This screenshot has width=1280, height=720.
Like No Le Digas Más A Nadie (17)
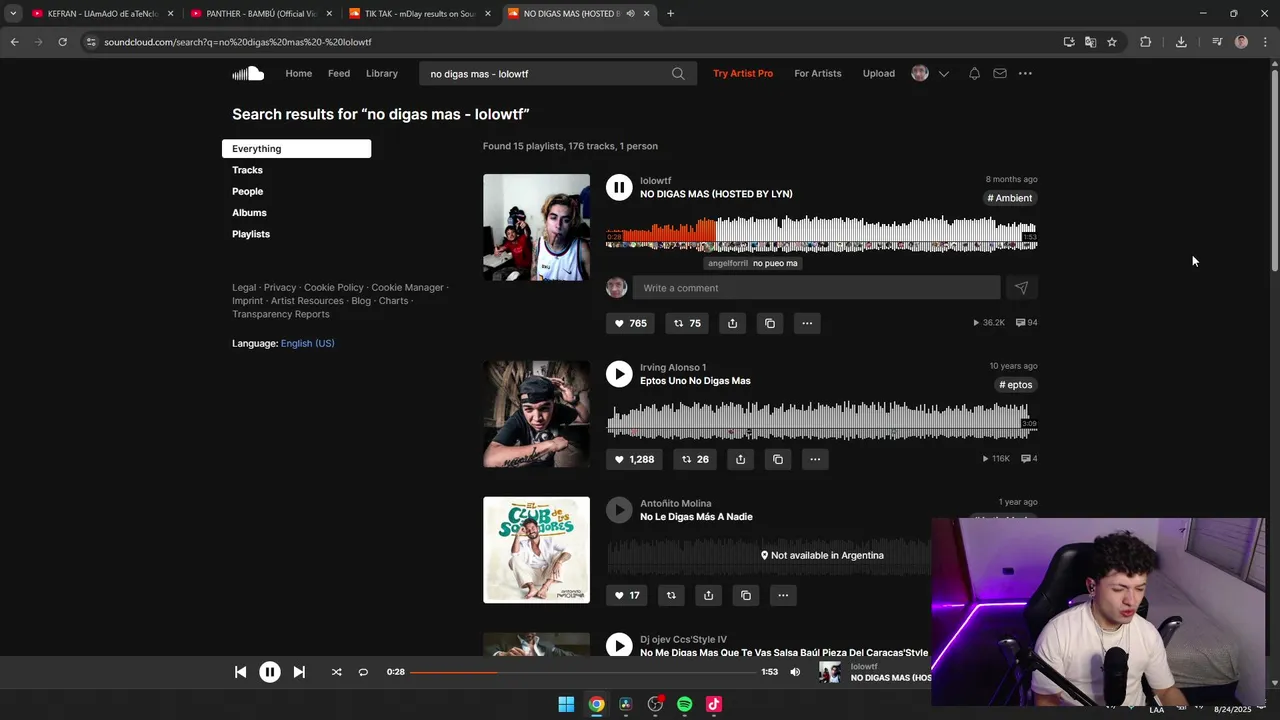pyautogui.click(x=627, y=595)
